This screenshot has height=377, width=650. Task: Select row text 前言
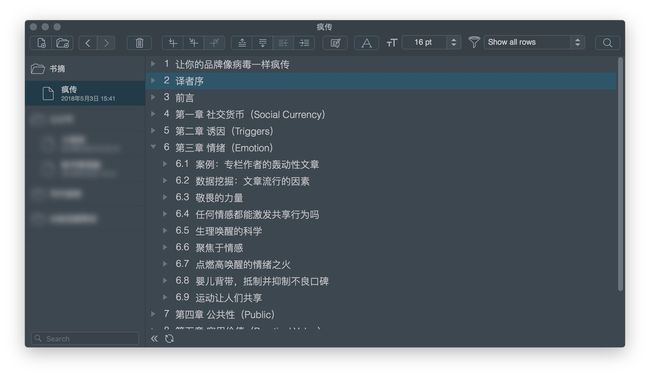184,97
